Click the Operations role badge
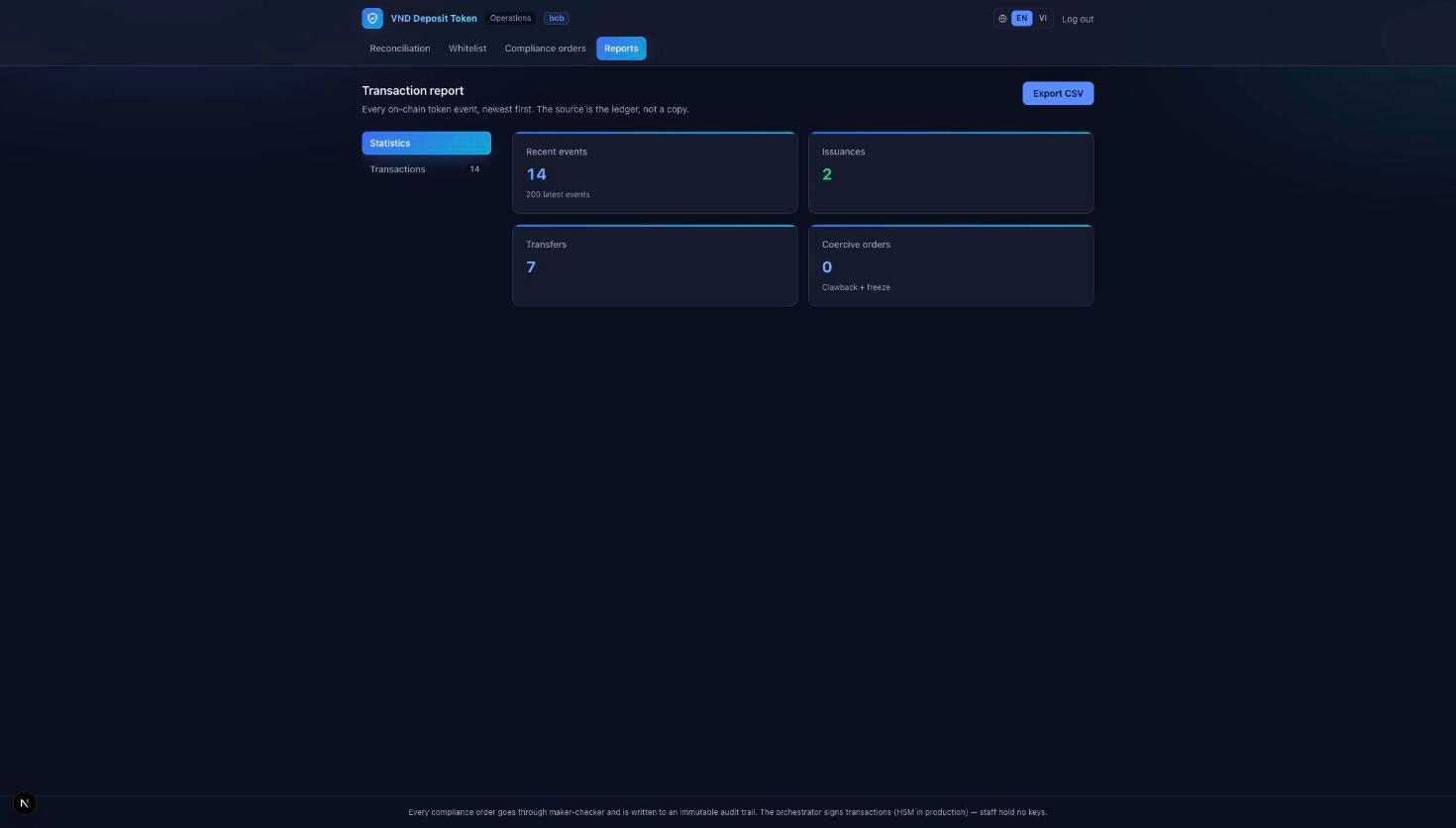This screenshot has height=828, width=1456. click(510, 18)
